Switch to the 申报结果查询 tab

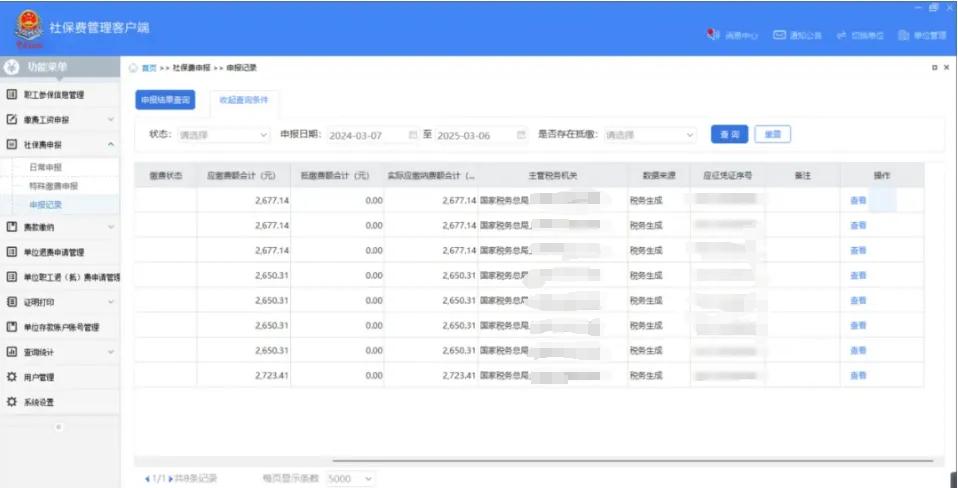[165, 101]
